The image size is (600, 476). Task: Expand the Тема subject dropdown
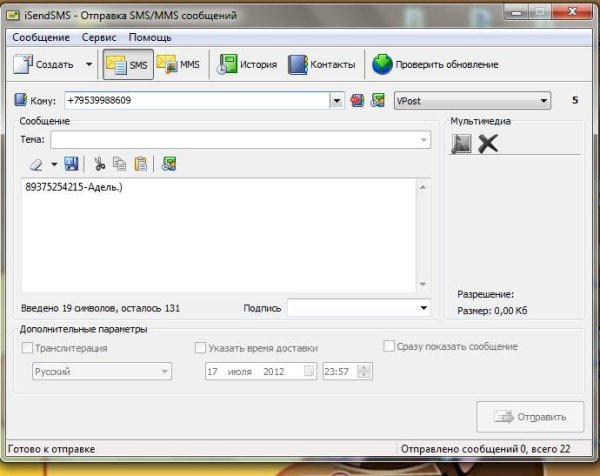point(423,140)
